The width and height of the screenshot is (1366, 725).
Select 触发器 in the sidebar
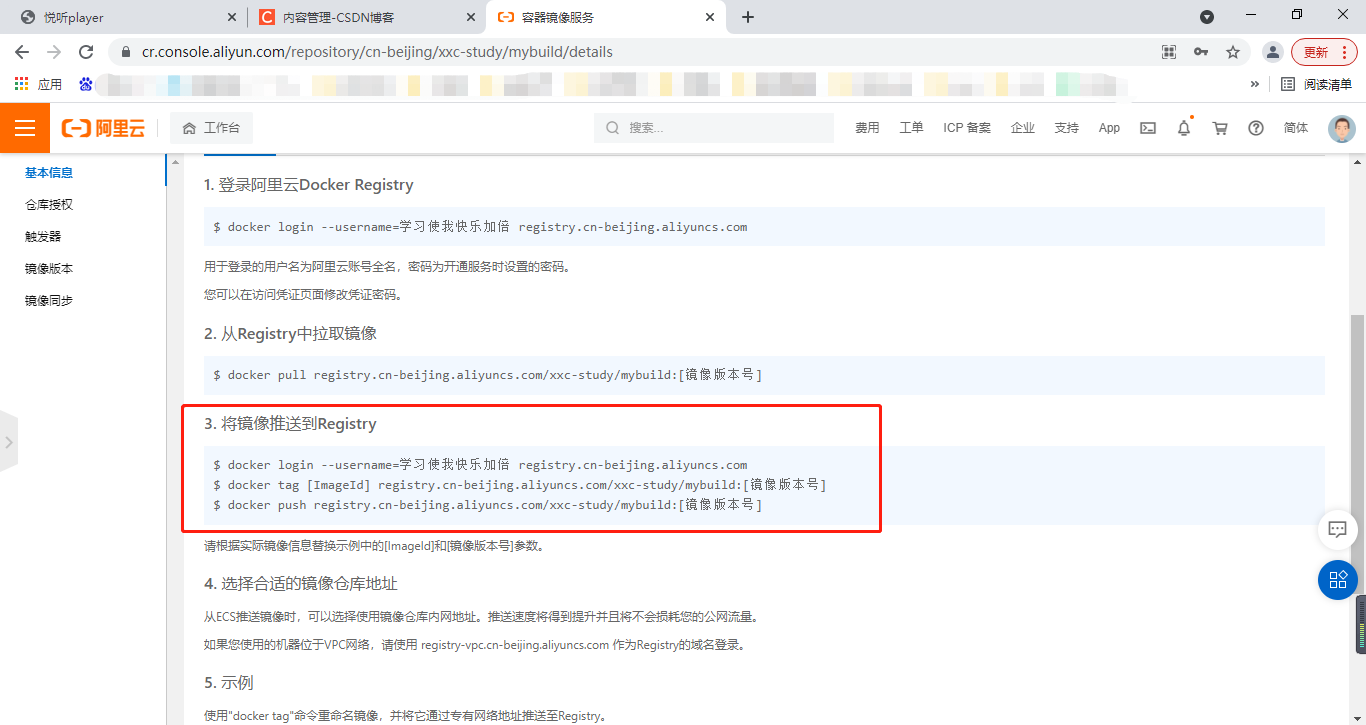[x=43, y=237]
